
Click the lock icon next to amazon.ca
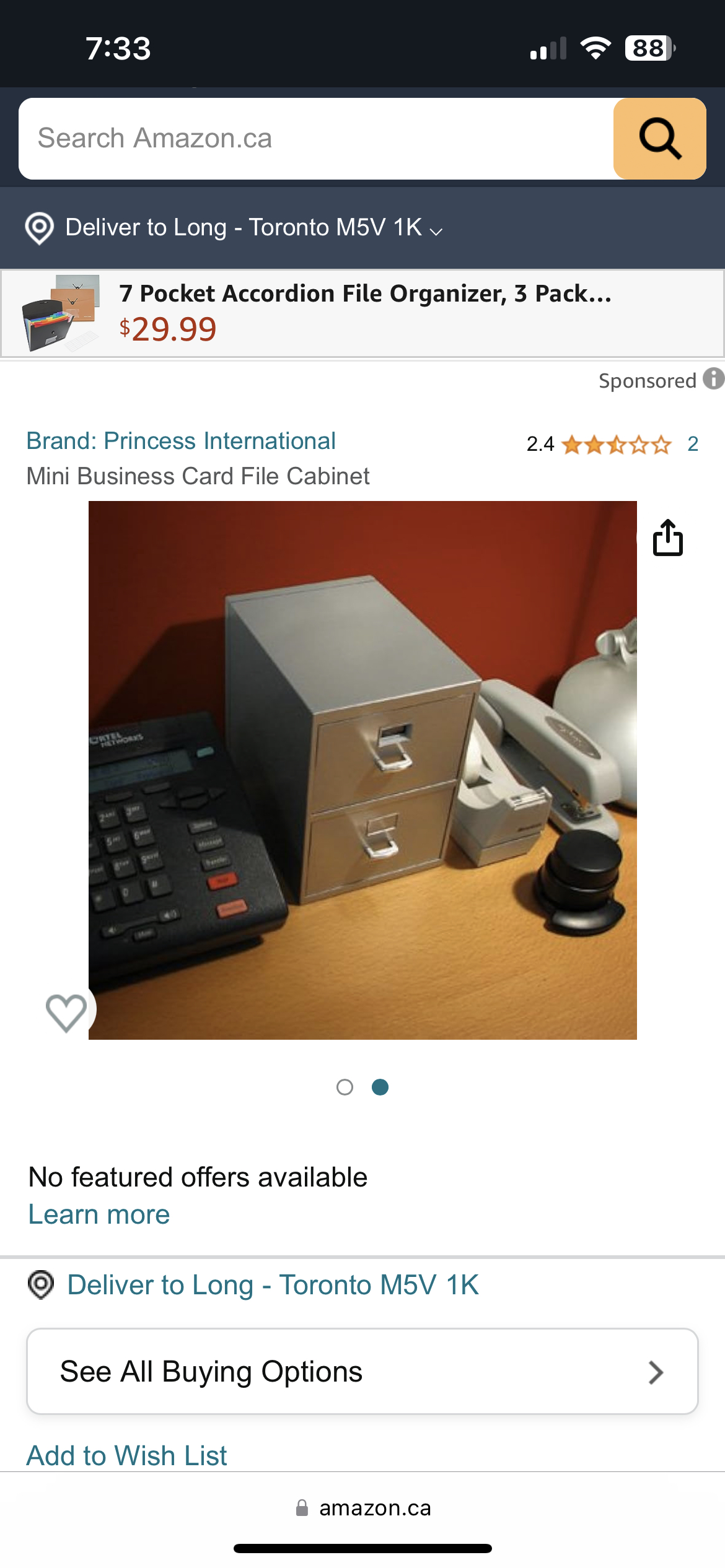302,1508
